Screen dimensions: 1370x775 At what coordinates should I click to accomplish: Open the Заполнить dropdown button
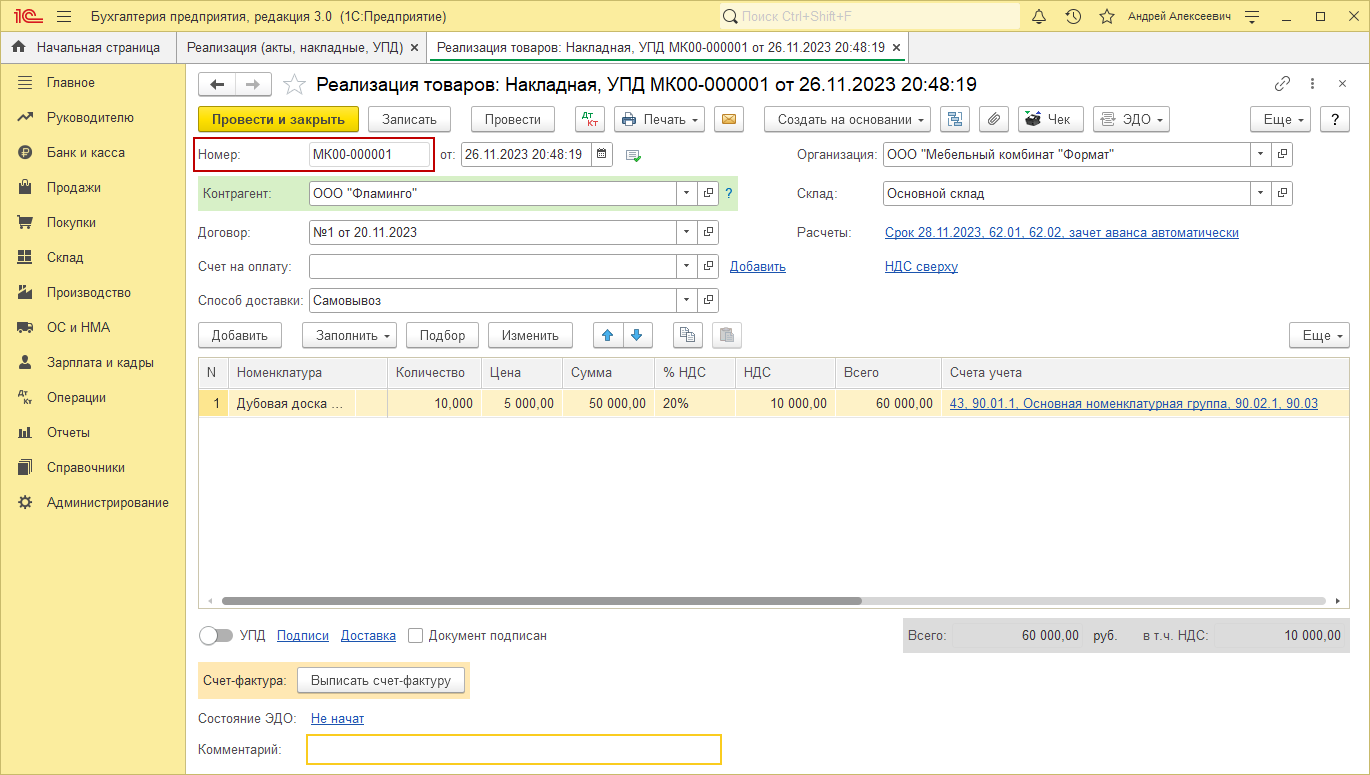350,335
